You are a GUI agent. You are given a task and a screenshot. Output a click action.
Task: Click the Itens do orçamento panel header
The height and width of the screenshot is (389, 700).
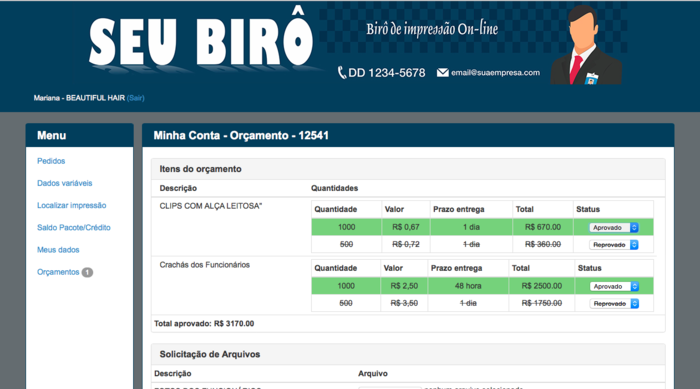pos(408,169)
